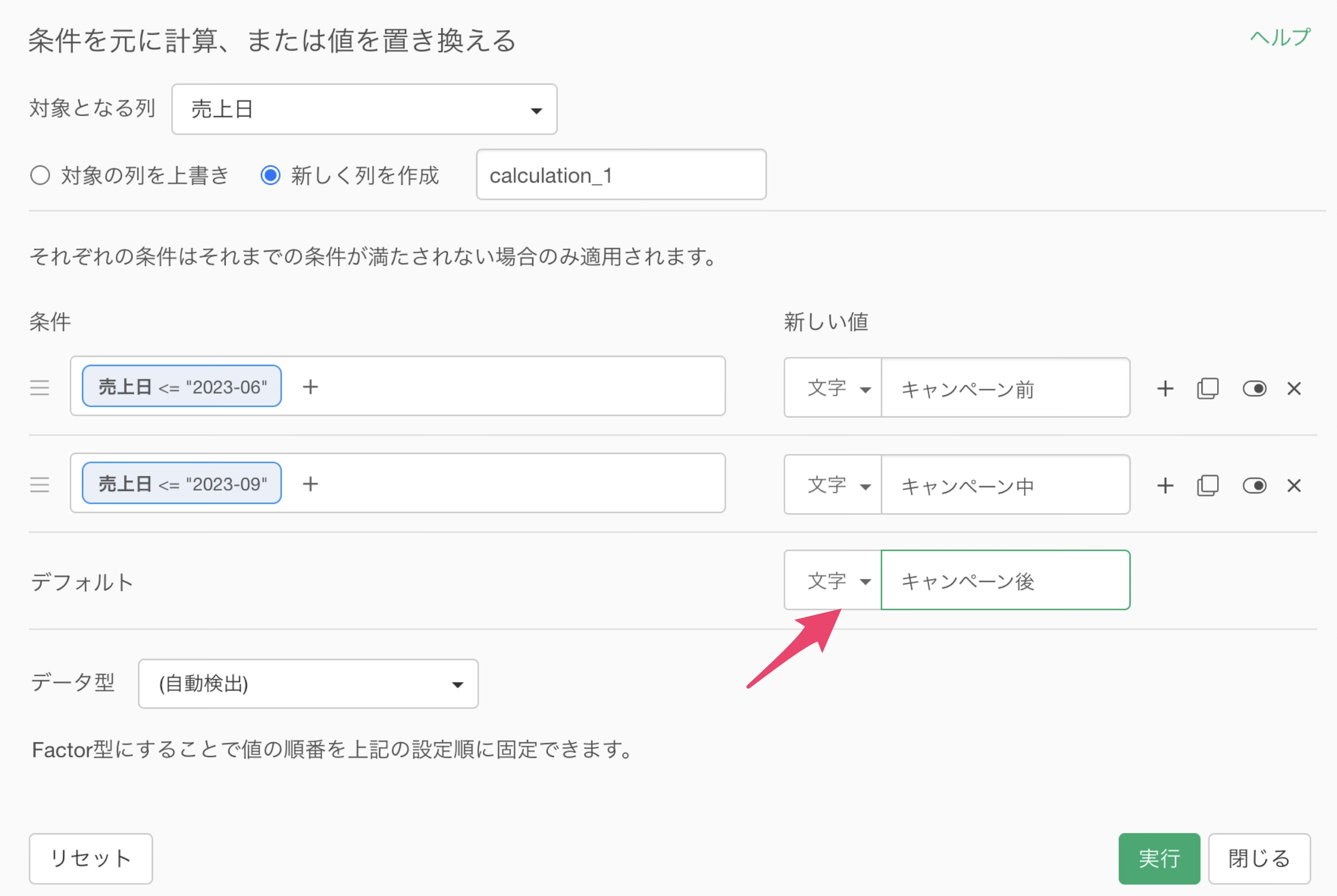
Task: Delete the キャンペーン中 condition row
Action: pos(1294,486)
